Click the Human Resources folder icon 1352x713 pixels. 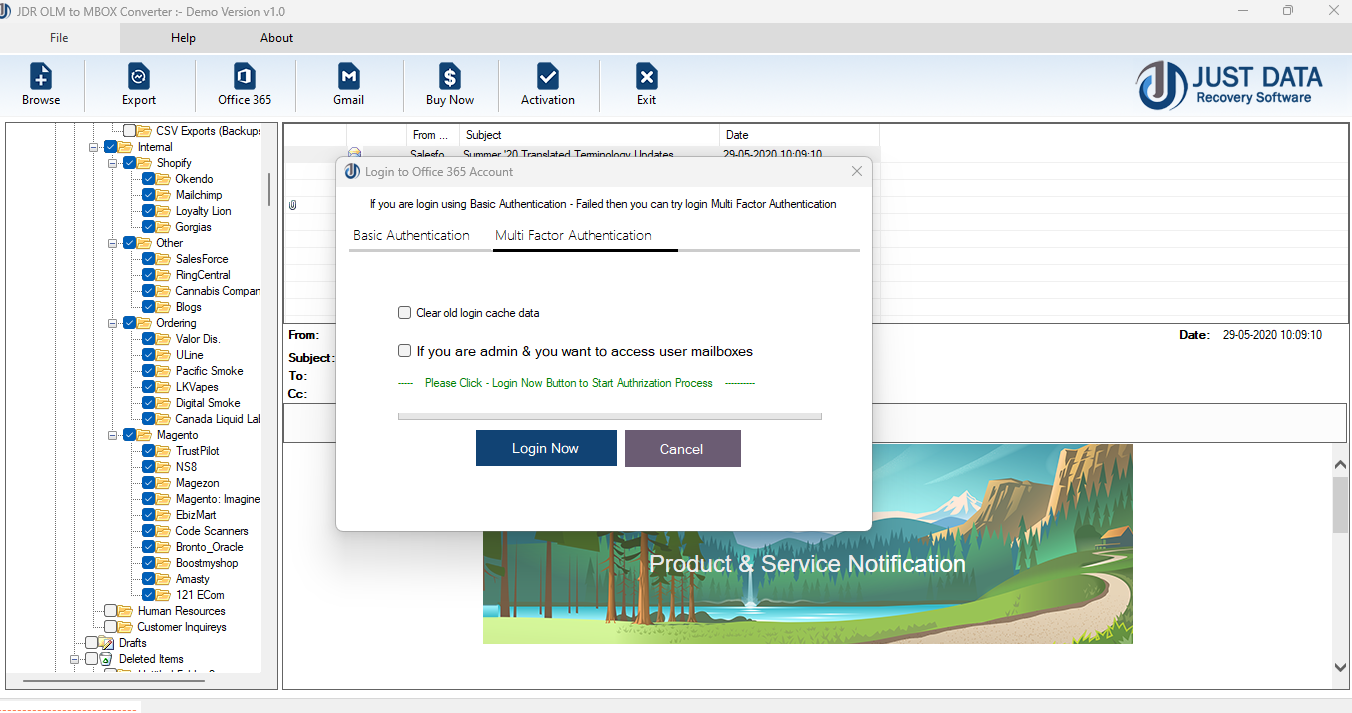click(x=126, y=611)
